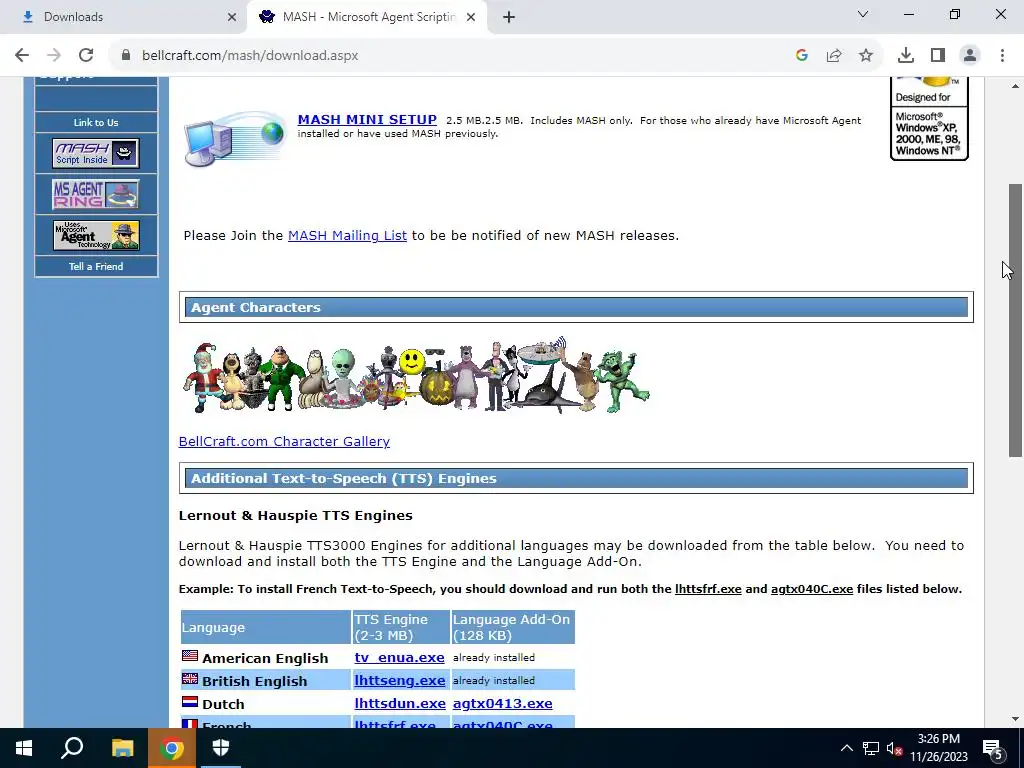Close the Downloads tab
Image resolution: width=1024 pixels, height=768 pixels.
[x=232, y=17]
